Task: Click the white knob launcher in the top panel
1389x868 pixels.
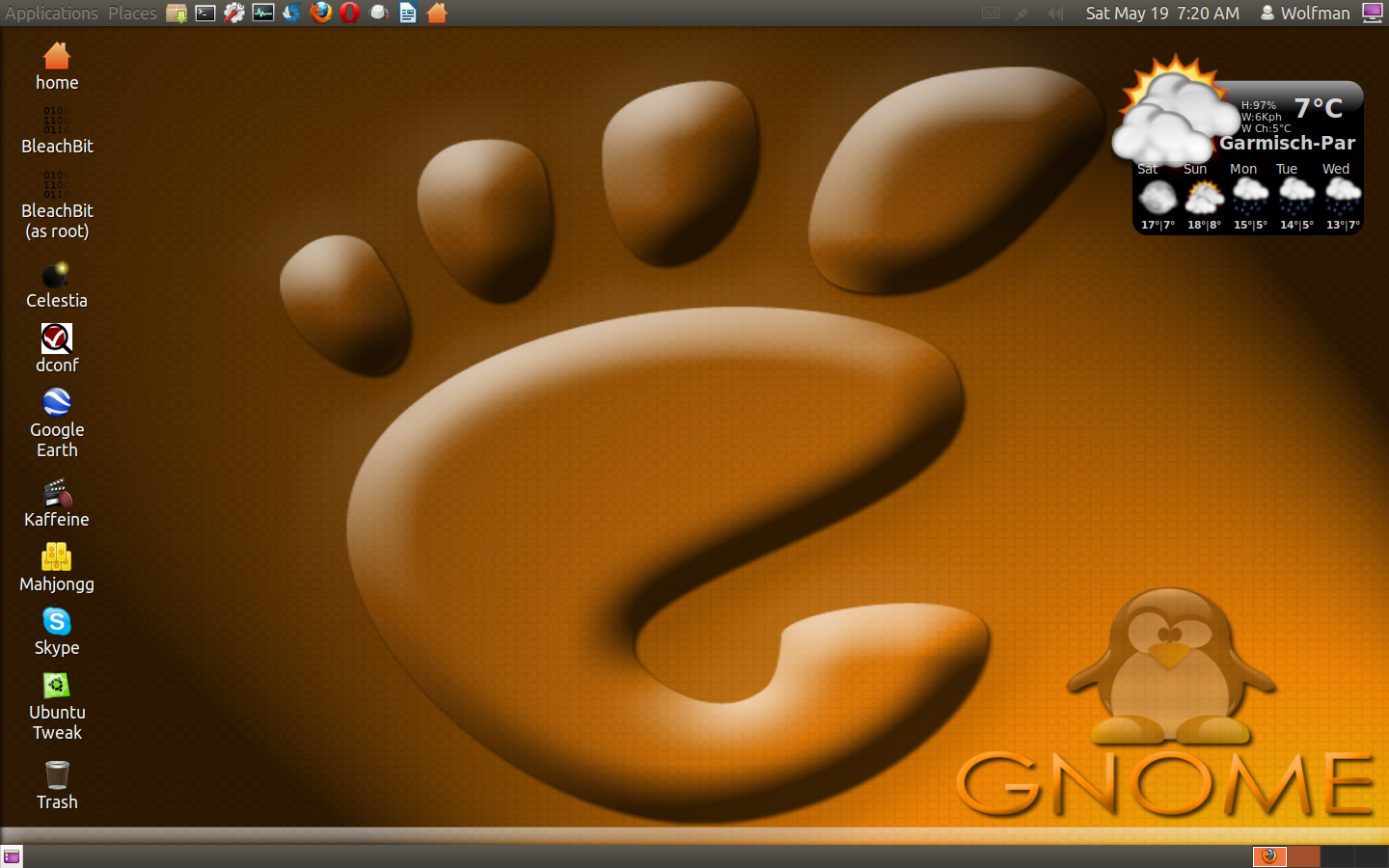Action: click(x=379, y=13)
